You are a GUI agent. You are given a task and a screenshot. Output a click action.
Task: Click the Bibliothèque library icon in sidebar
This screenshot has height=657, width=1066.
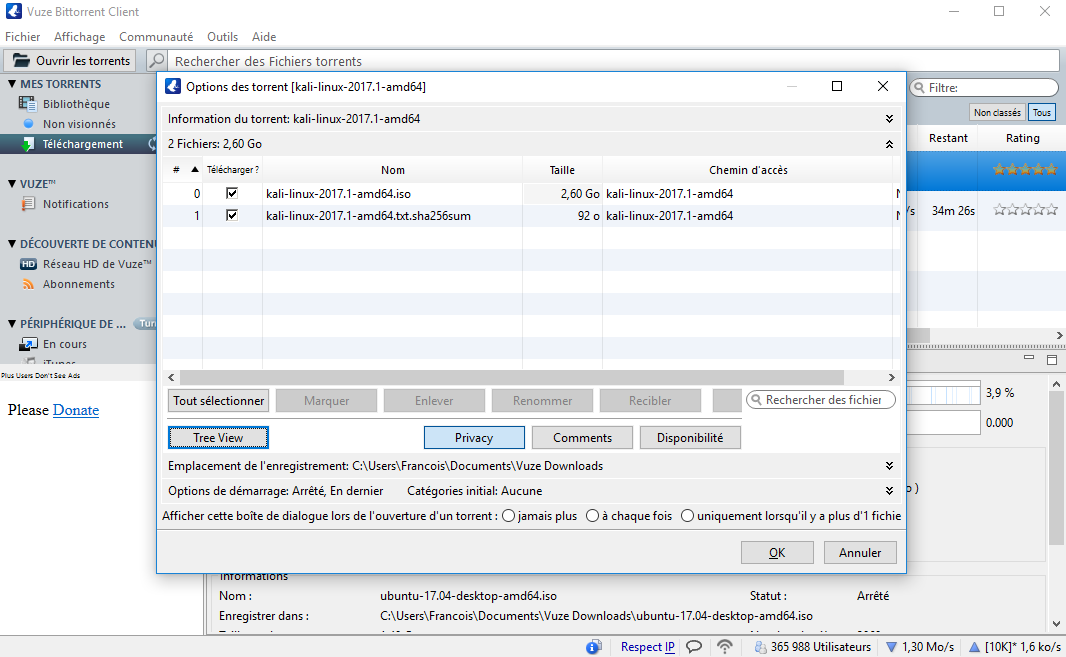[x=27, y=104]
